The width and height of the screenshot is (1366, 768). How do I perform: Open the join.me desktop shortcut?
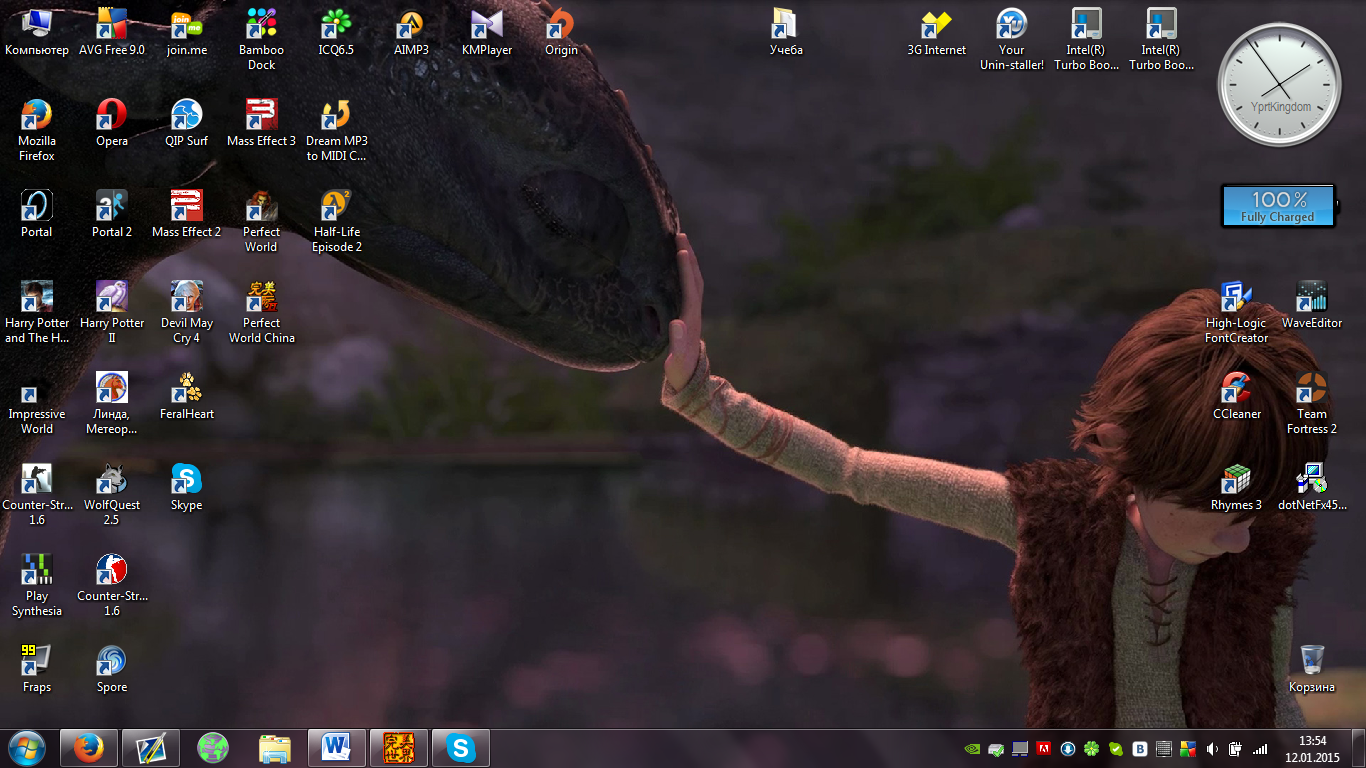(187, 32)
